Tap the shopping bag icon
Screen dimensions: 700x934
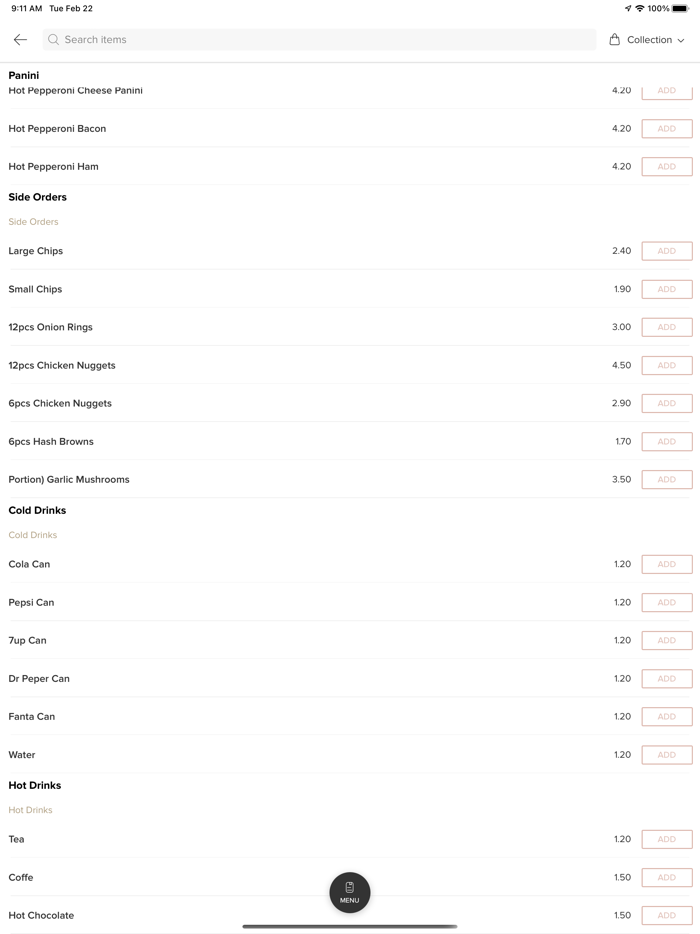pyautogui.click(x=615, y=40)
